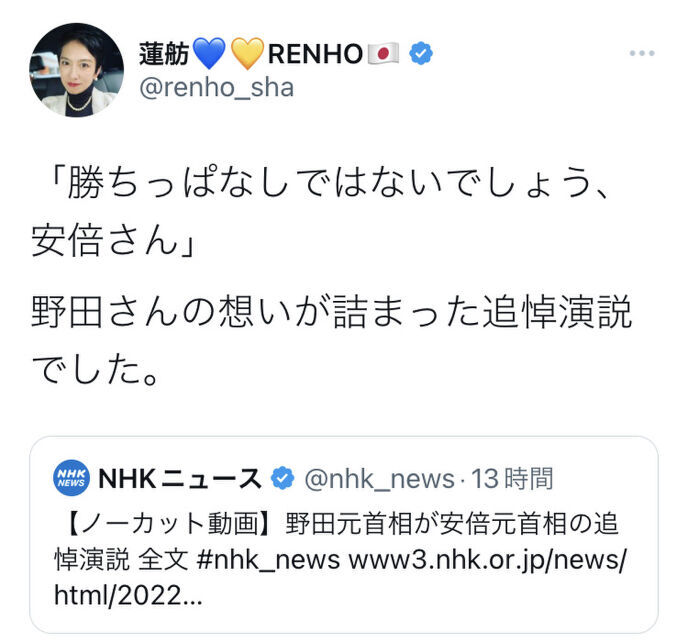Image resolution: width=688 pixels, height=643 pixels.
Task: Click the NHKニュース account name
Action: [180, 478]
